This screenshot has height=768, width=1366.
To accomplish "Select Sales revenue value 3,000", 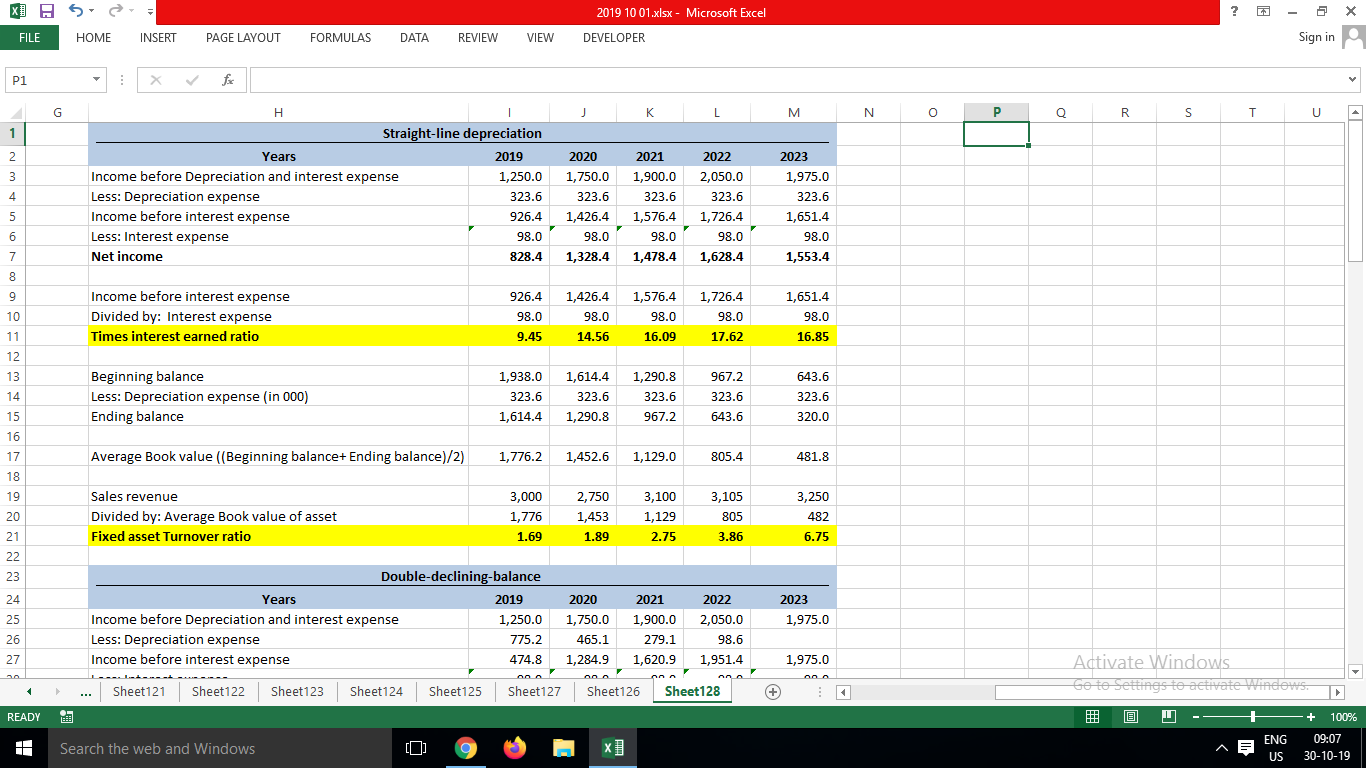I will 507,496.
